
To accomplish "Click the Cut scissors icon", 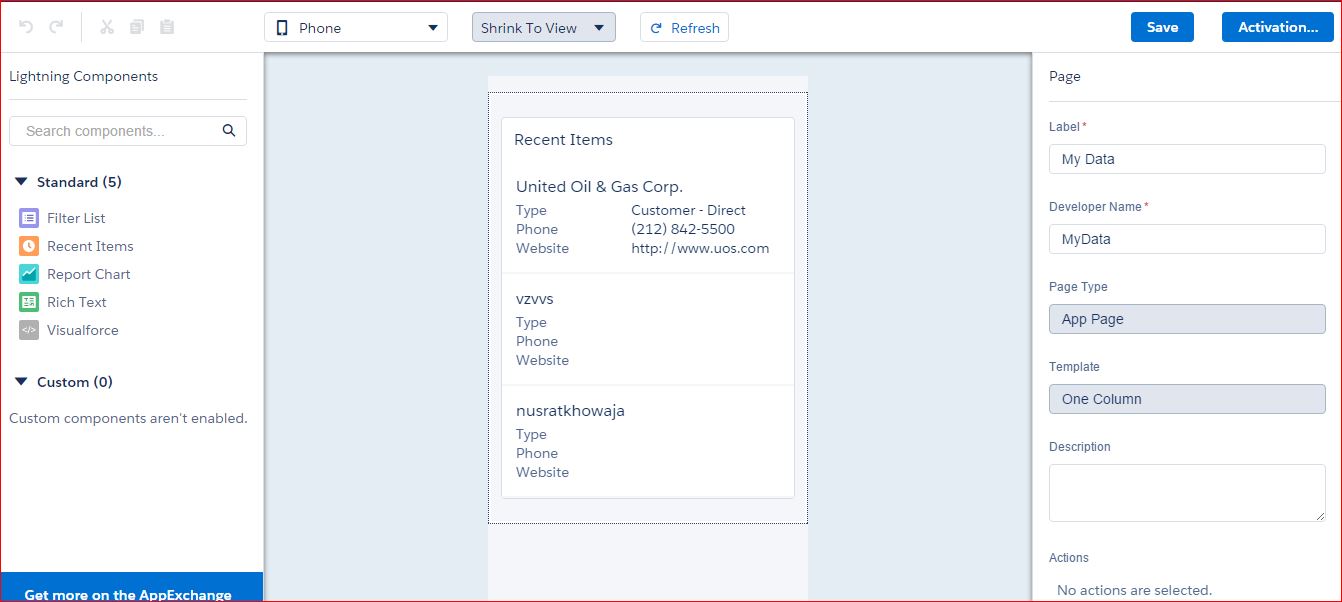I will 107,27.
